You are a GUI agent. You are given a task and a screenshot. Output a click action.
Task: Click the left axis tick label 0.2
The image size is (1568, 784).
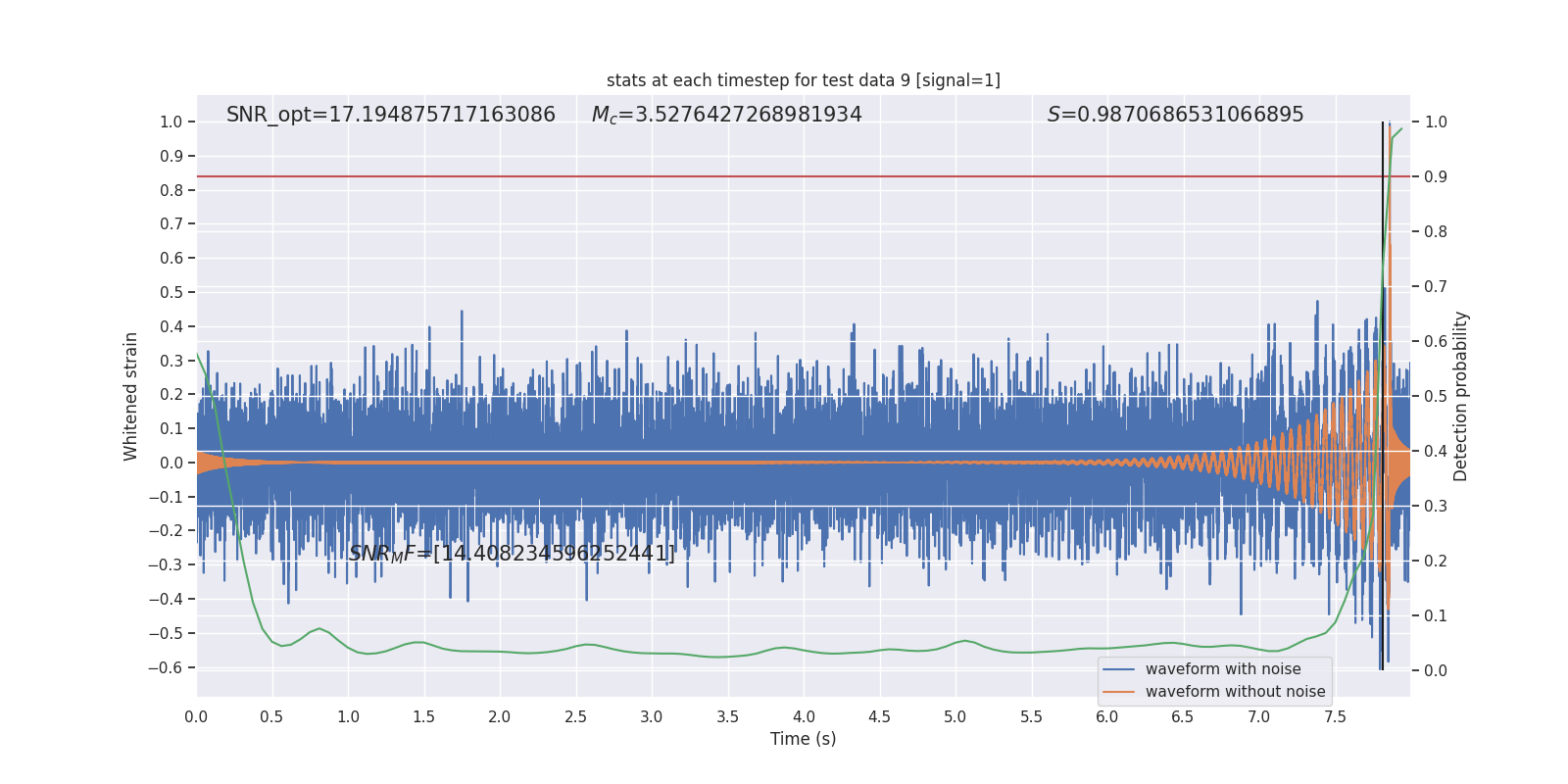coord(171,395)
